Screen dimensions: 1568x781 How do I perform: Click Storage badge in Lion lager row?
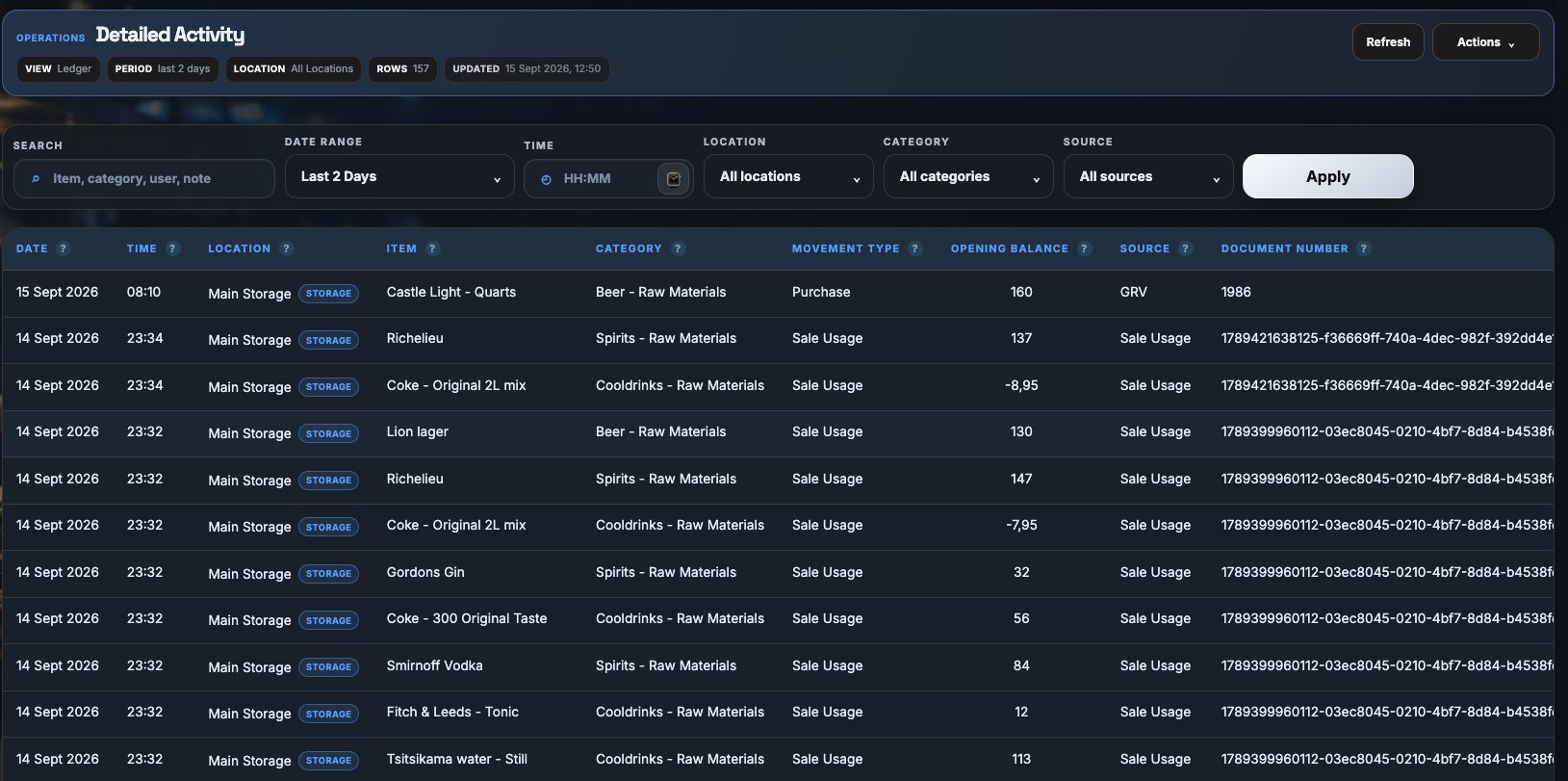[328, 433]
